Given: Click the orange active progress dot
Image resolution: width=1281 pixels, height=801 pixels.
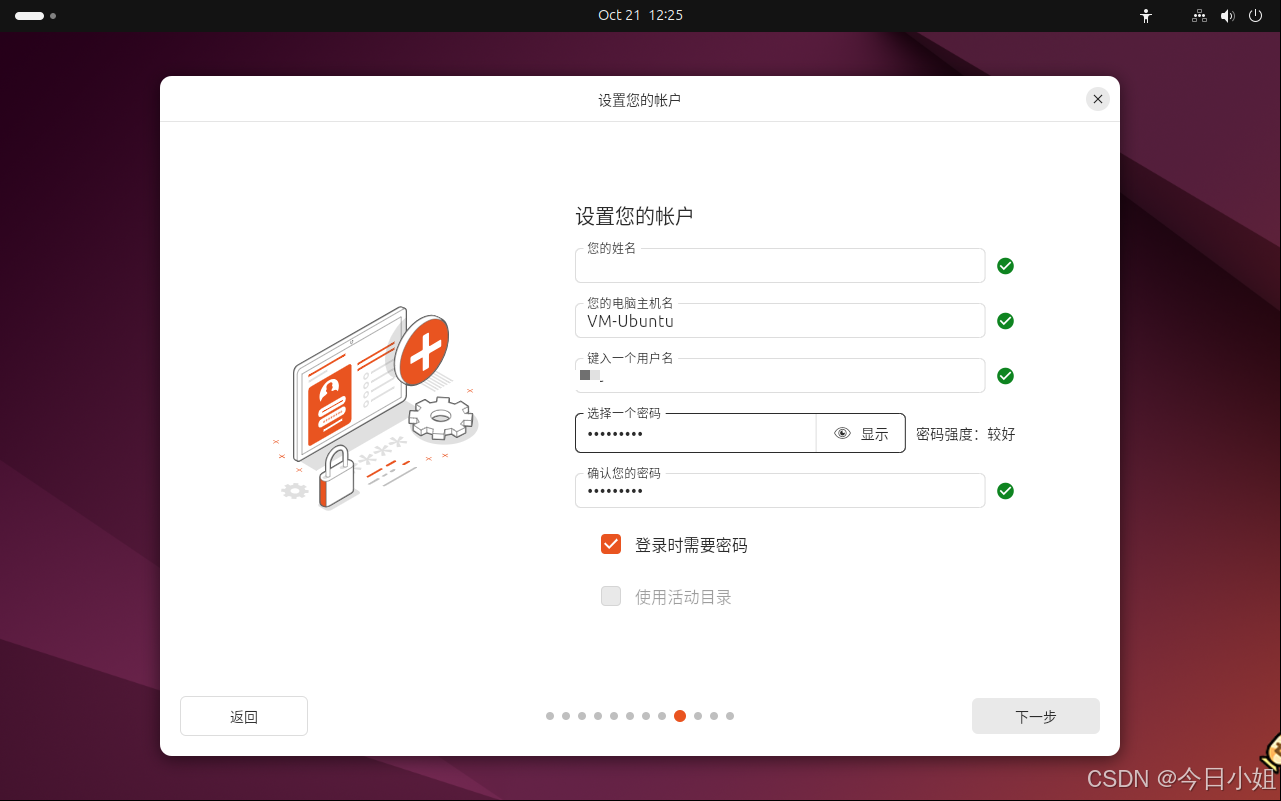Looking at the screenshot, I should 680,716.
